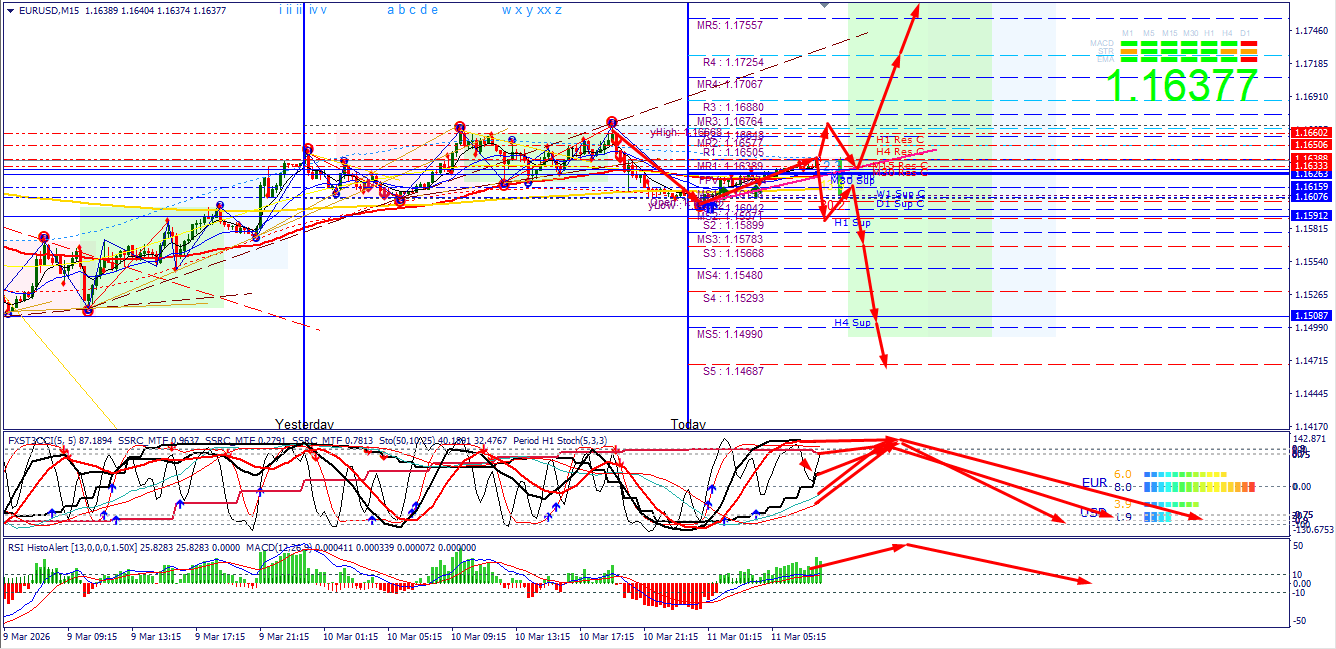The width and height of the screenshot is (1336, 649).
Task: Click the large green 1.16377 price display
Action: 1184,86
